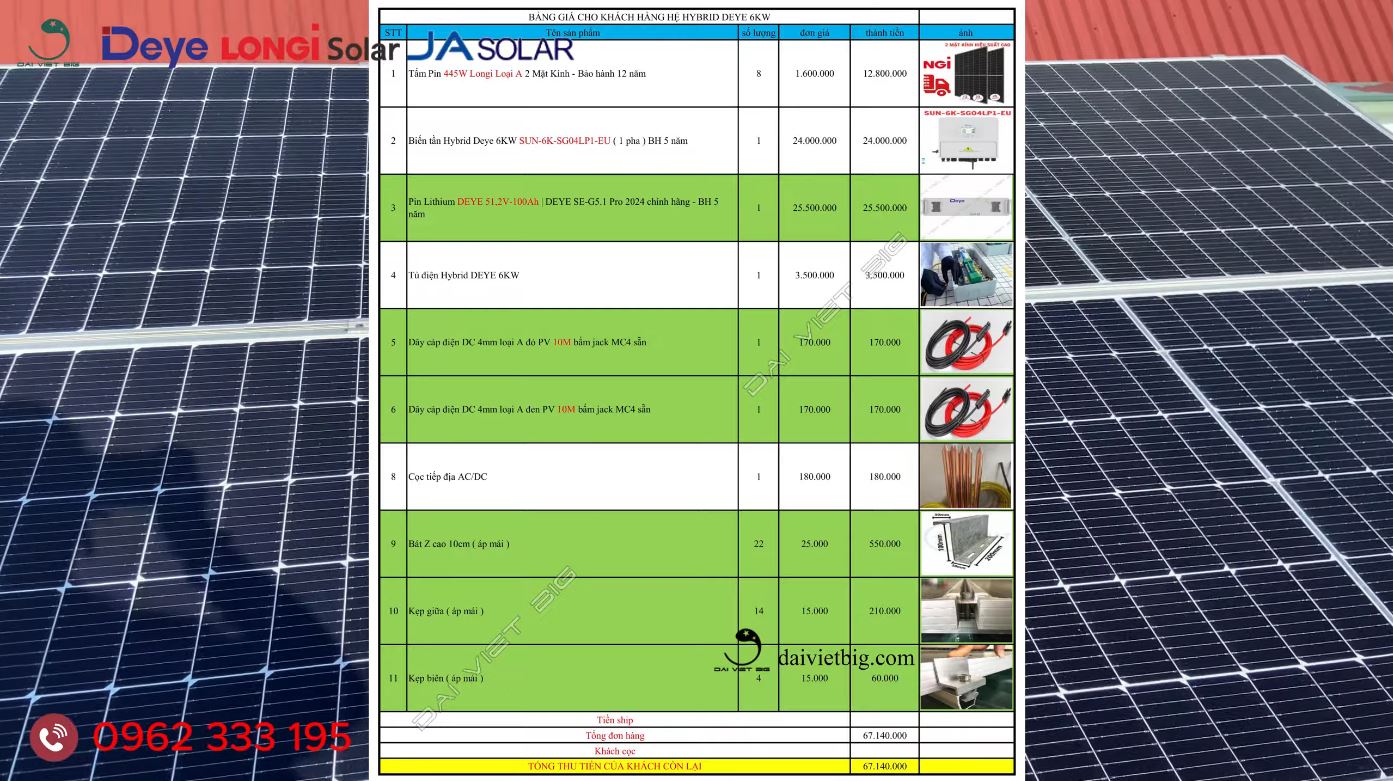Viewport: 1393px width, 781px height.
Task: Select the quantity "8" for the Longi panels
Action: pos(759,73)
